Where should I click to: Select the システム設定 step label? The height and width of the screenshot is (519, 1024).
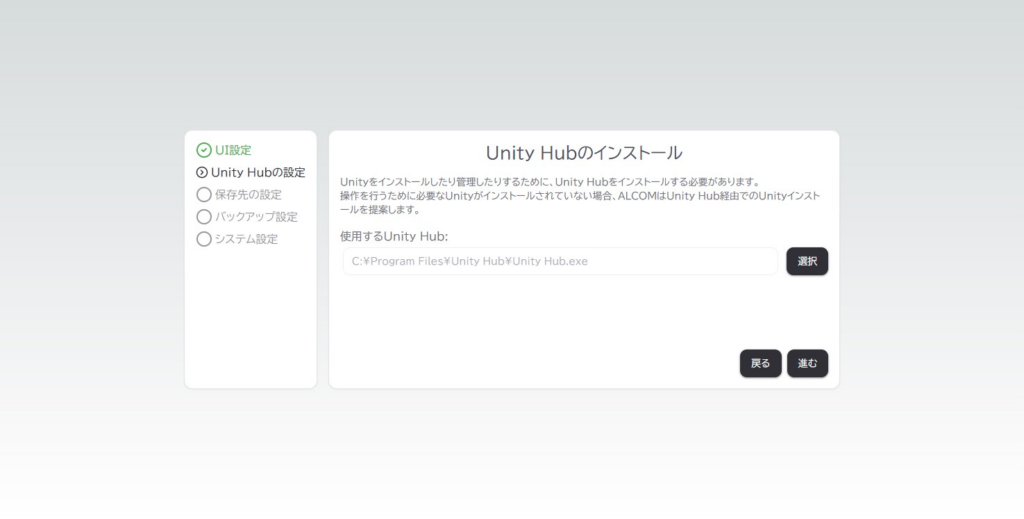(246, 239)
